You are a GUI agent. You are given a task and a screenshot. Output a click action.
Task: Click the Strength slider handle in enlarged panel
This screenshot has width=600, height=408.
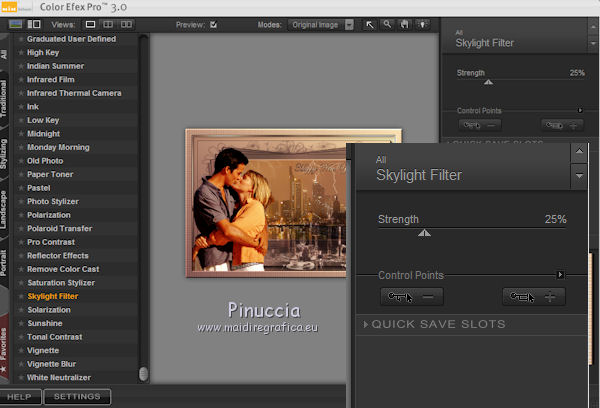[424, 232]
